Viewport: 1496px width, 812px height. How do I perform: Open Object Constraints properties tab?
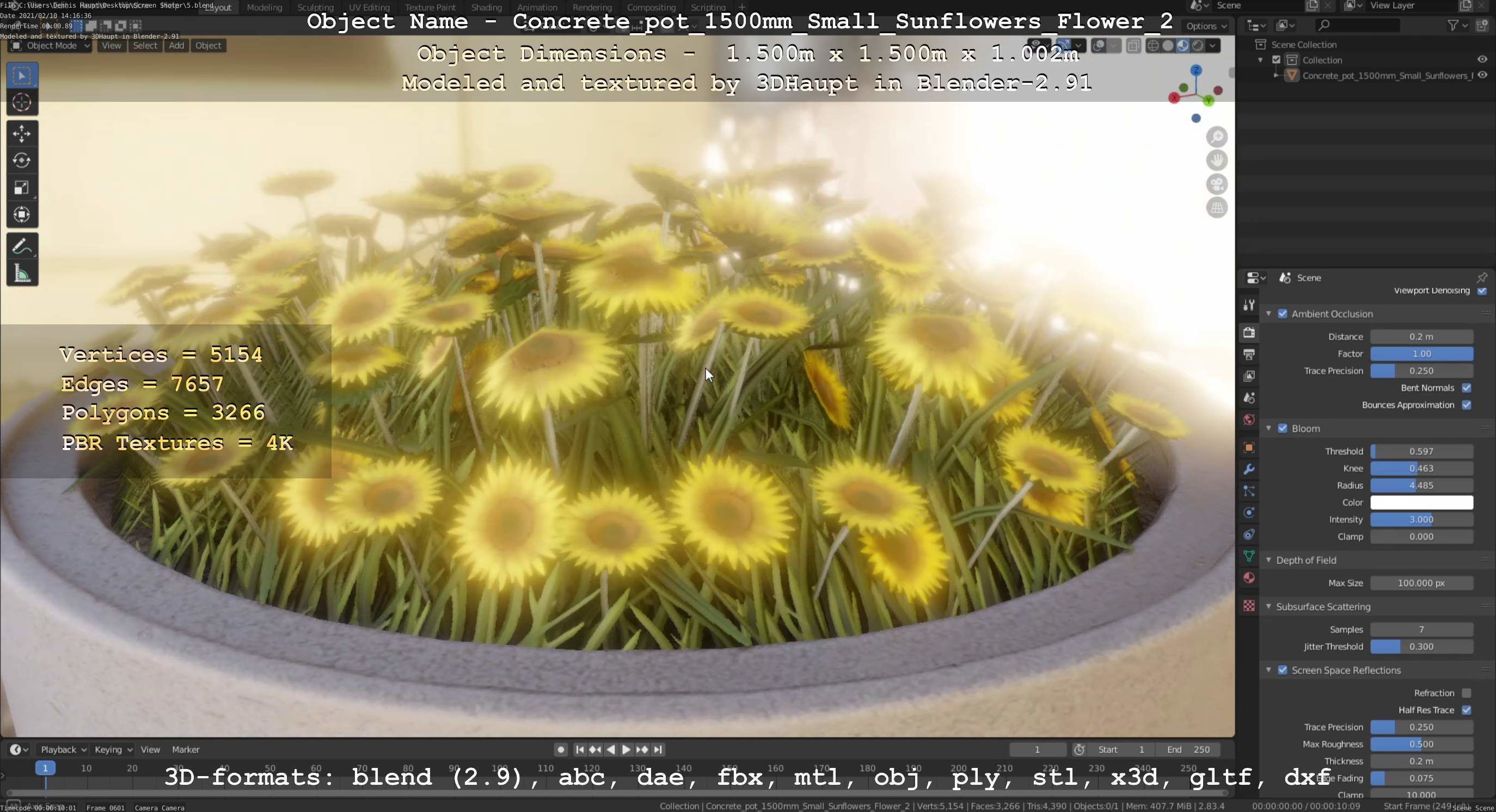[x=1249, y=534]
